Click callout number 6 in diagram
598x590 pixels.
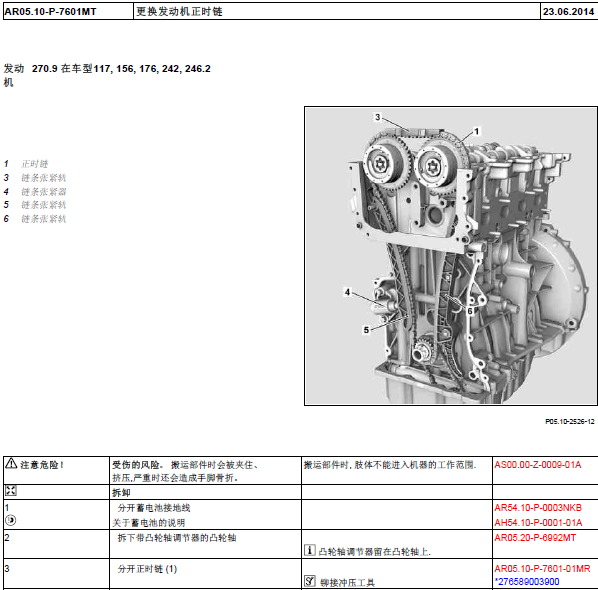(470, 311)
